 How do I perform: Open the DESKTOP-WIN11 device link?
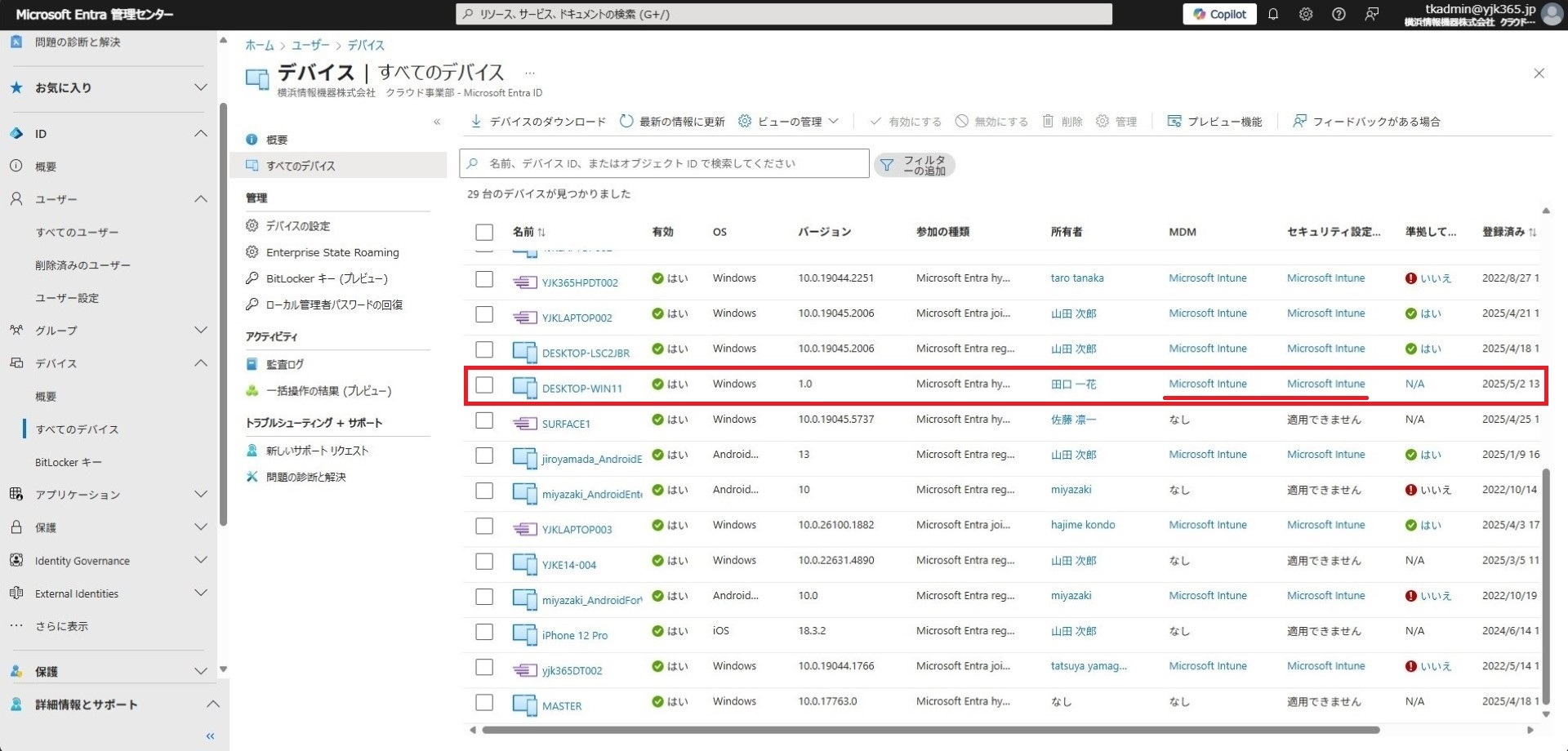(582, 389)
